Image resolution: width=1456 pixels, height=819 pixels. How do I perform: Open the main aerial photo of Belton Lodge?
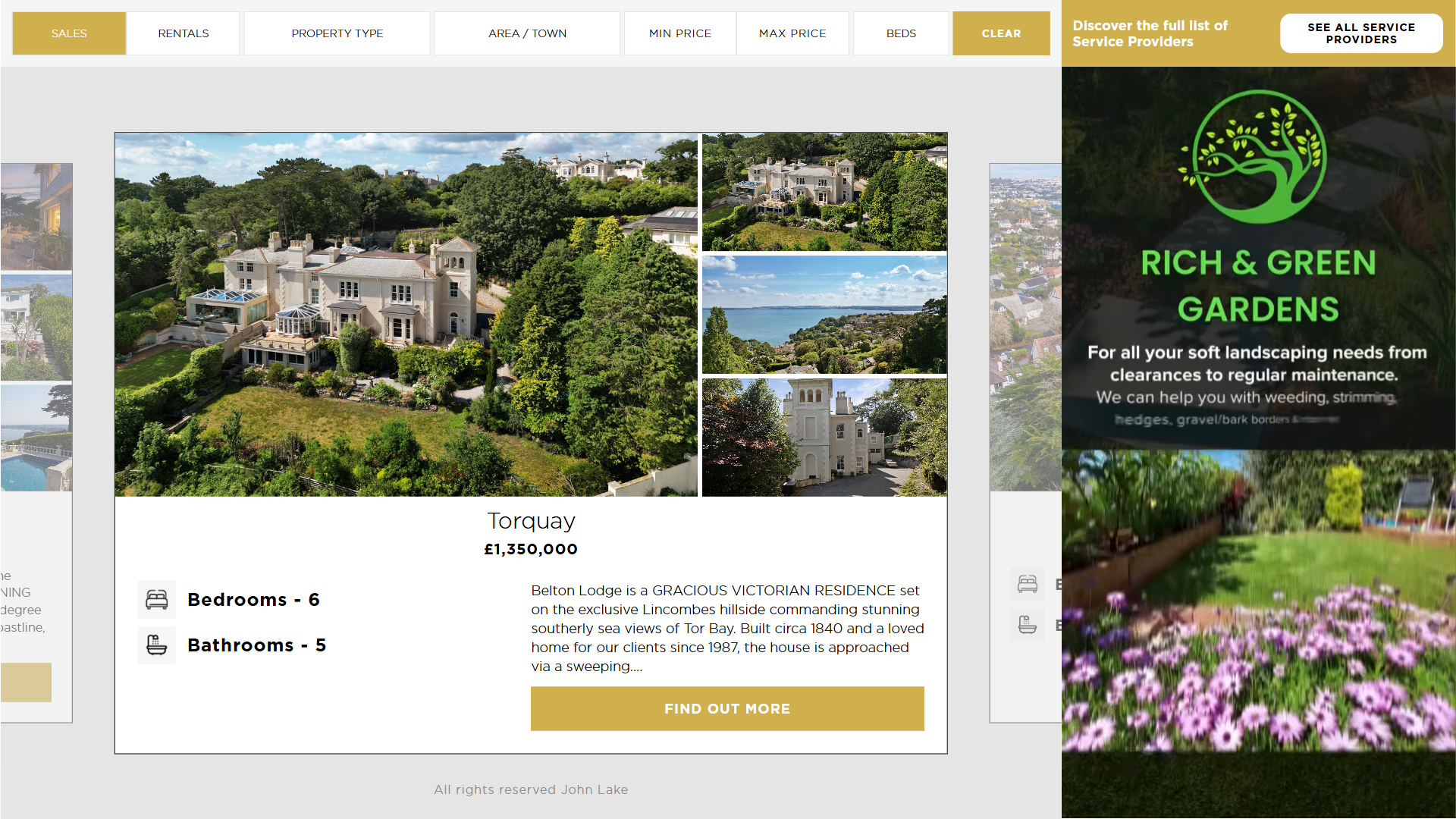pos(406,315)
